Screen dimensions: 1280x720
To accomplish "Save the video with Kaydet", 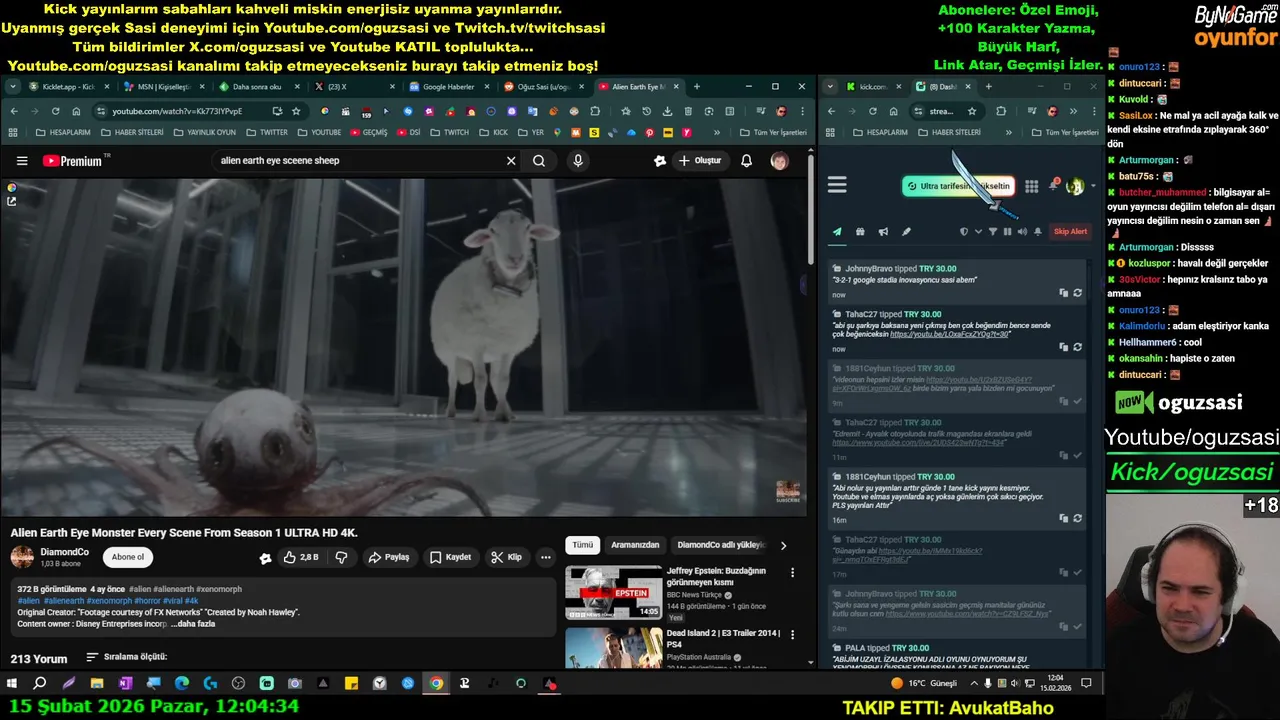I will 450,557.
